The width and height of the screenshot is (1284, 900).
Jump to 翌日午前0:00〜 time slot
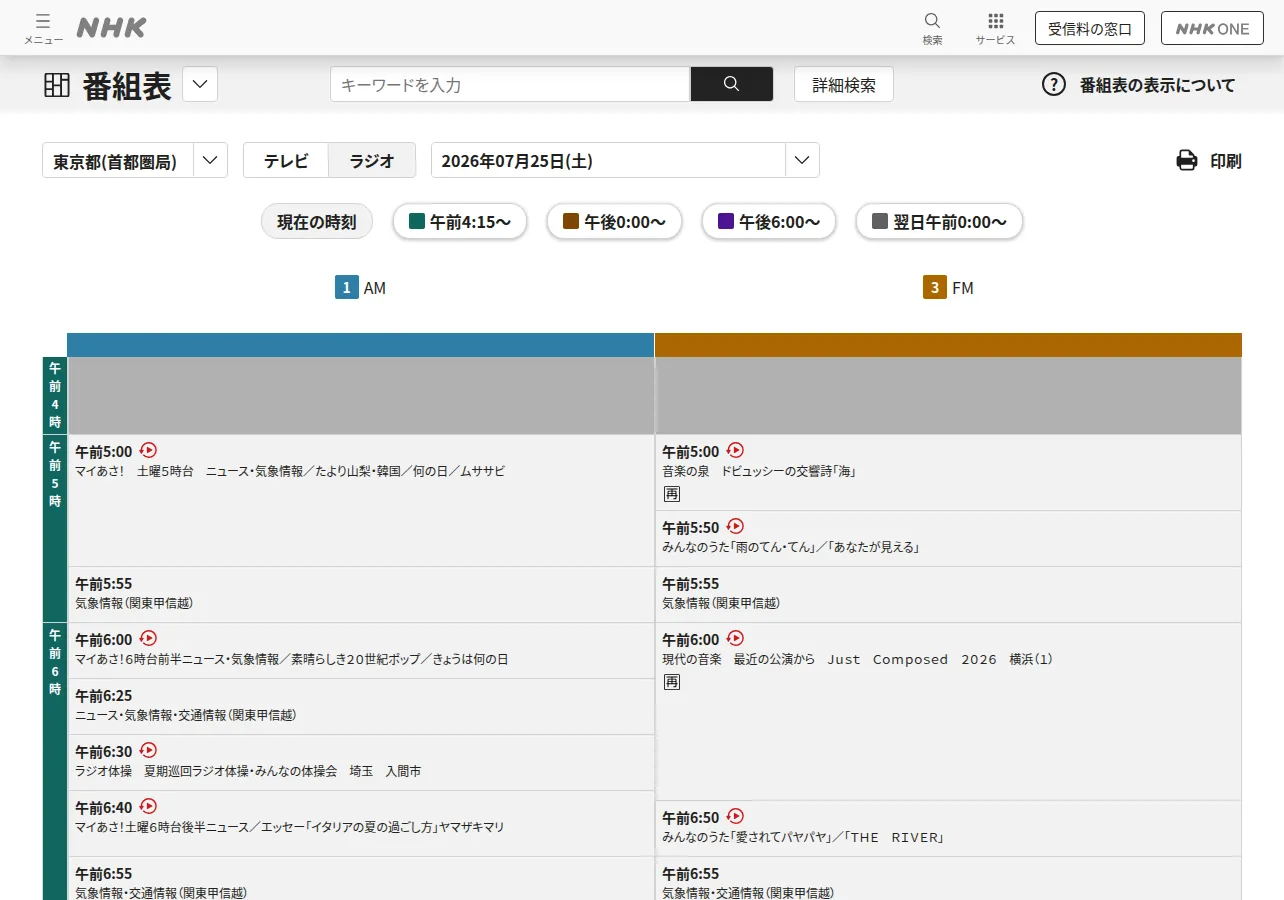click(939, 222)
